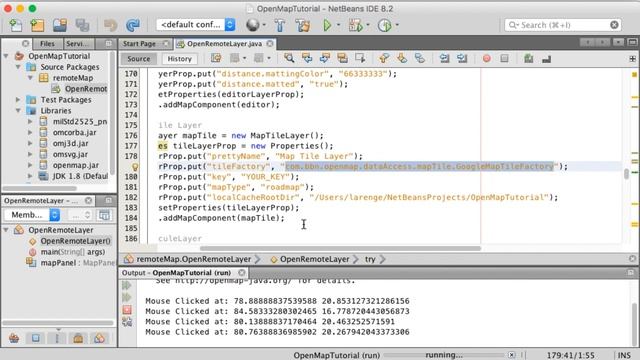Click the Clean and Build icon
640x360 pixels.
point(302,25)
